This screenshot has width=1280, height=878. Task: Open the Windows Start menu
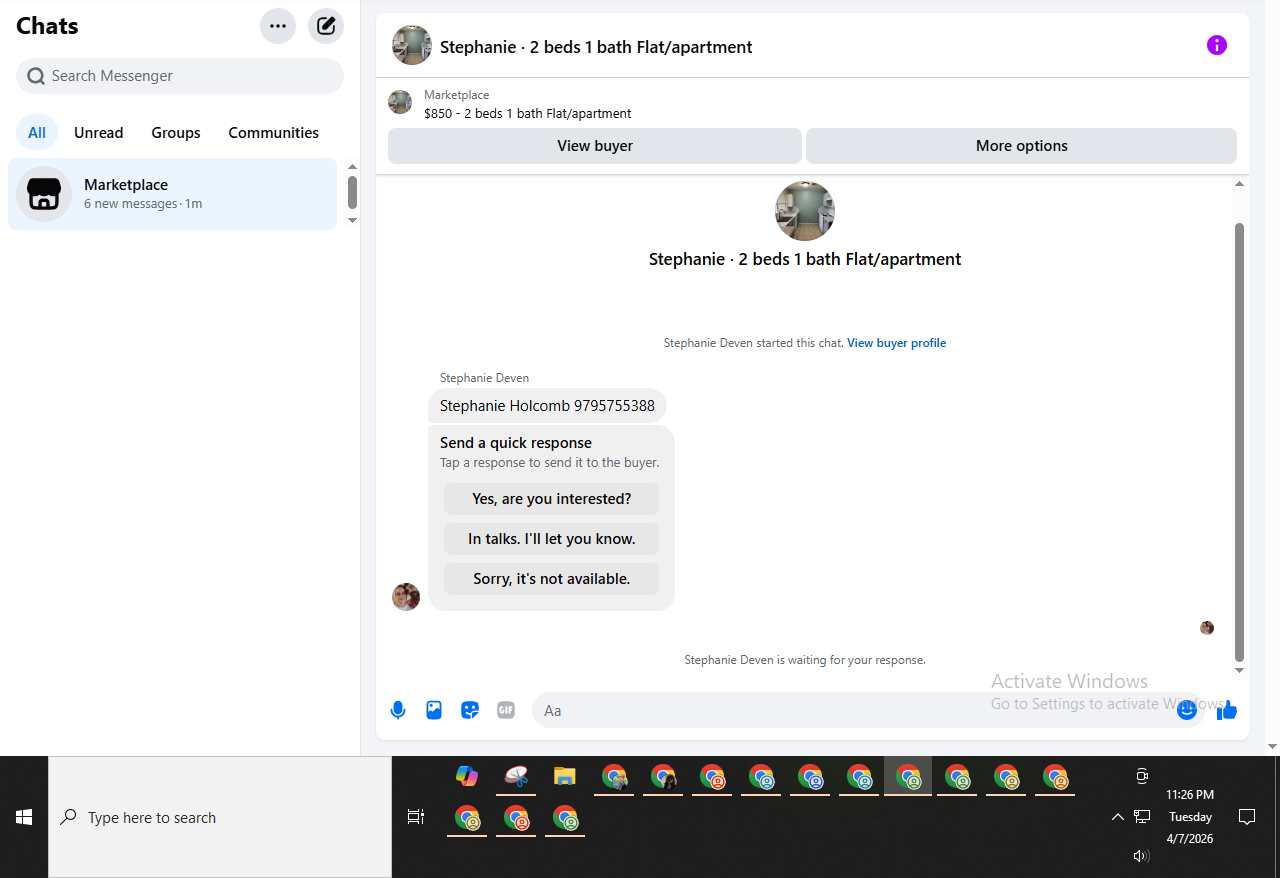24,817
